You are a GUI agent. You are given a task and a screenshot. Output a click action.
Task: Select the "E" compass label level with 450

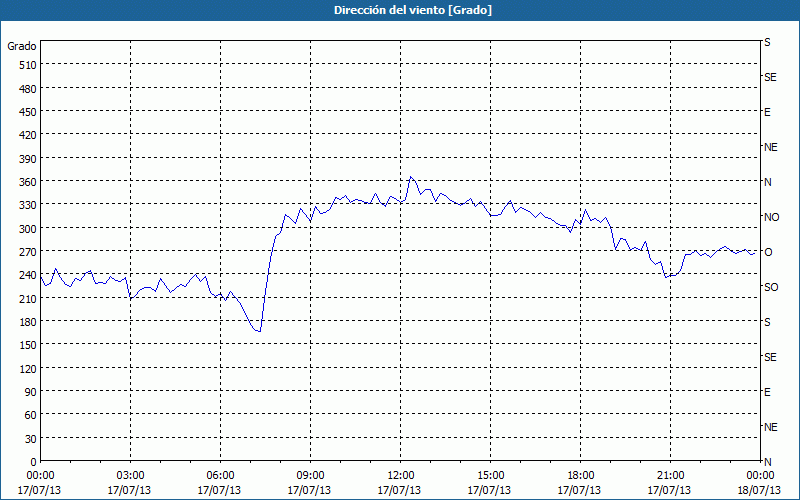click(767, 112)
